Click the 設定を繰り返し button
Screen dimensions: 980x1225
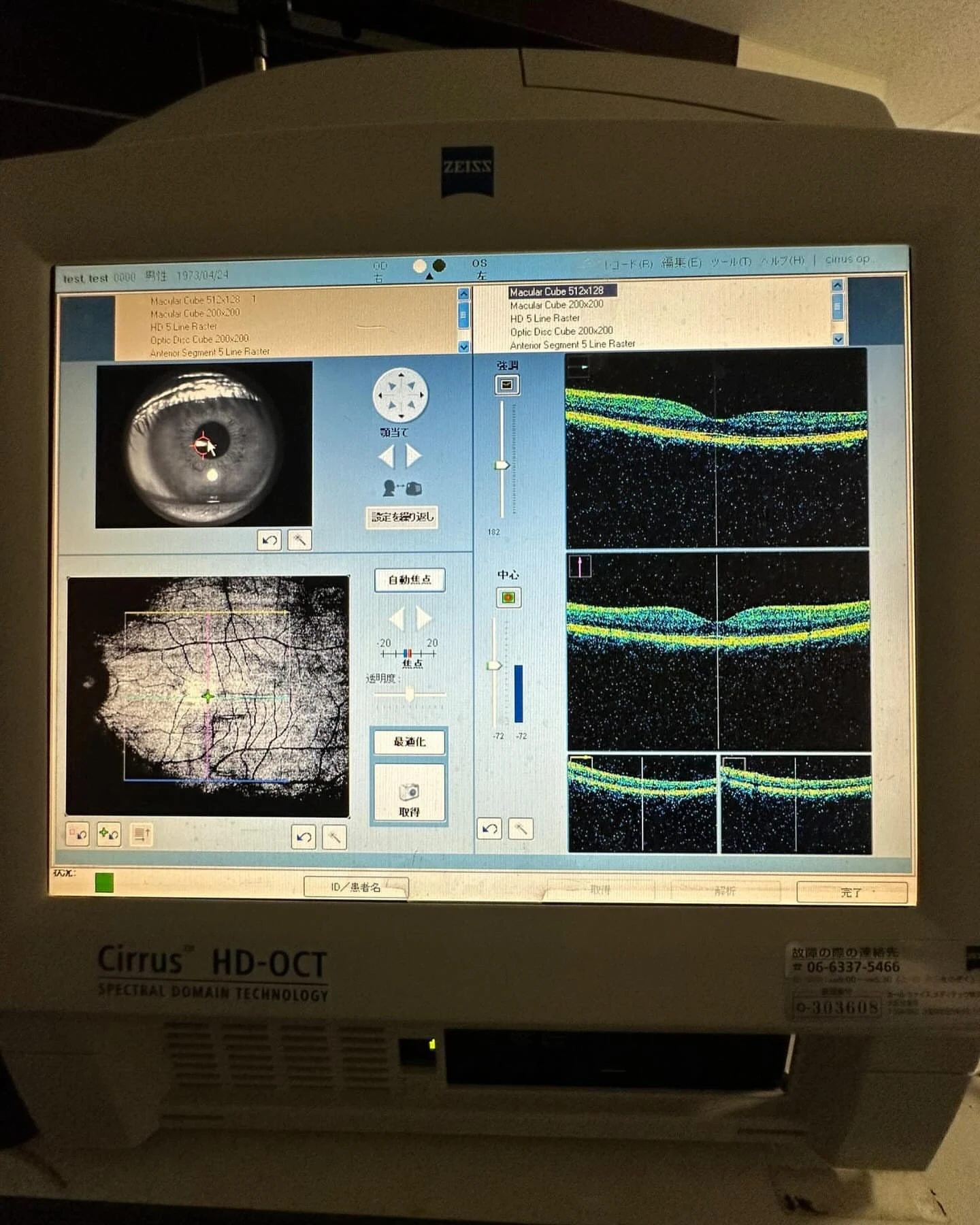tap(402, 517)
